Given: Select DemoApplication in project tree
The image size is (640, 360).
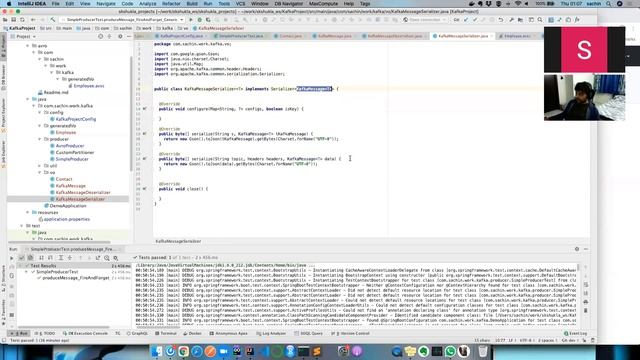Looking at the screenshot, I should click(68, 206).
